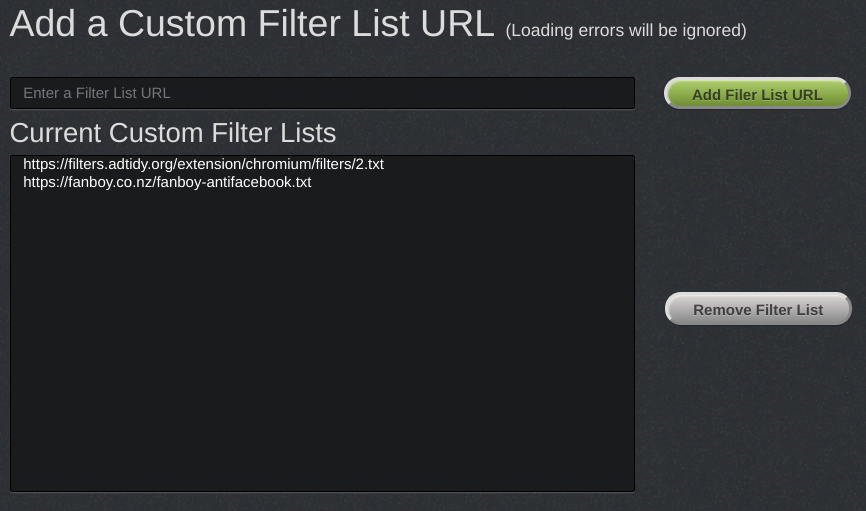
Task: Highlight the second URL in the filter lists box
Action: [167, 182]
